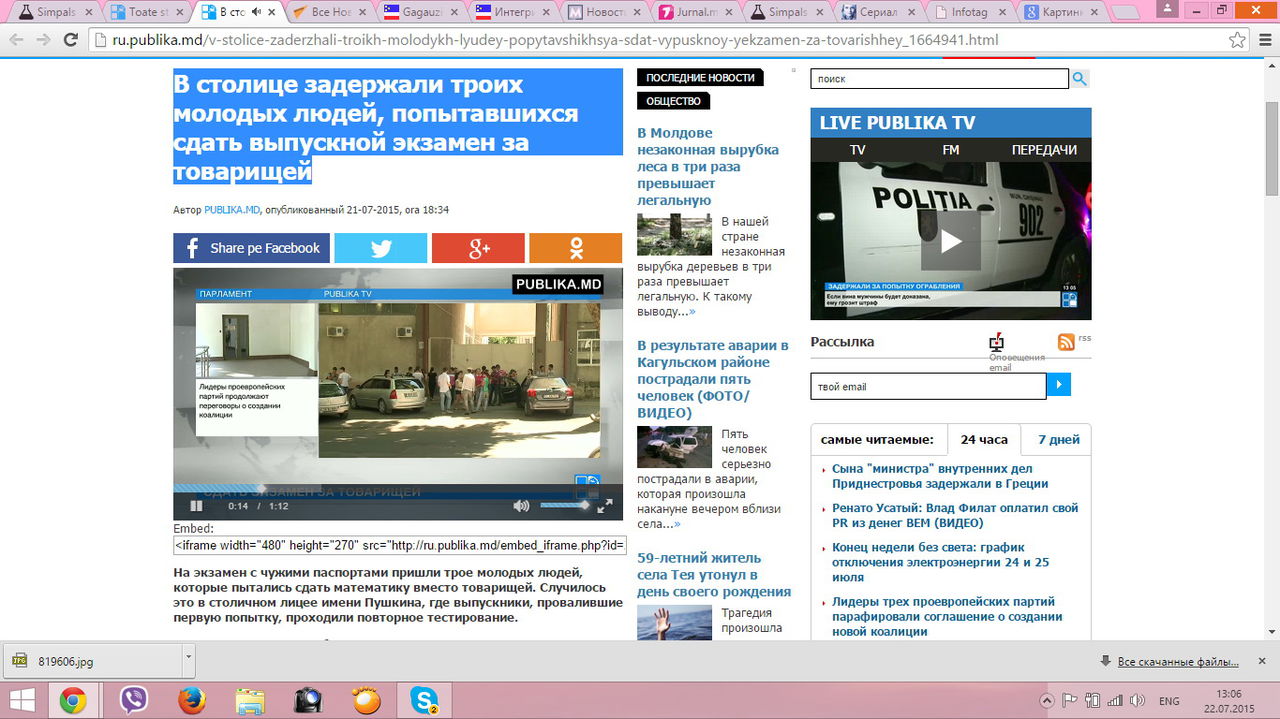The height and width of the screenshot is (719, 1280).
Task: Open system tray volume control
Action: pos(1137,701)
